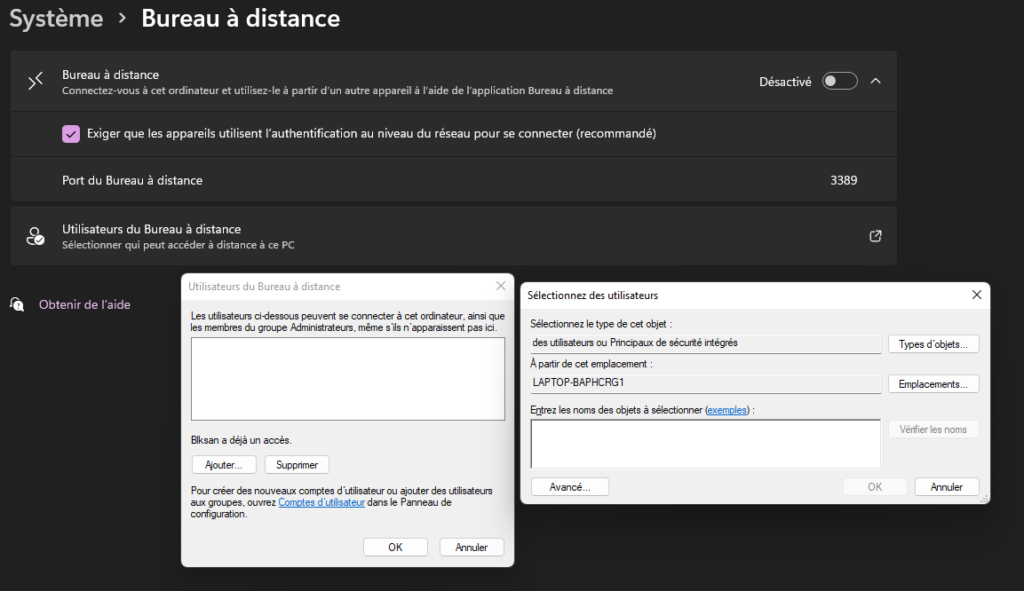Screen dimensions: 1024x591
Task: Open the Comptes d'utilisateur link
Action: click(321, 503)
